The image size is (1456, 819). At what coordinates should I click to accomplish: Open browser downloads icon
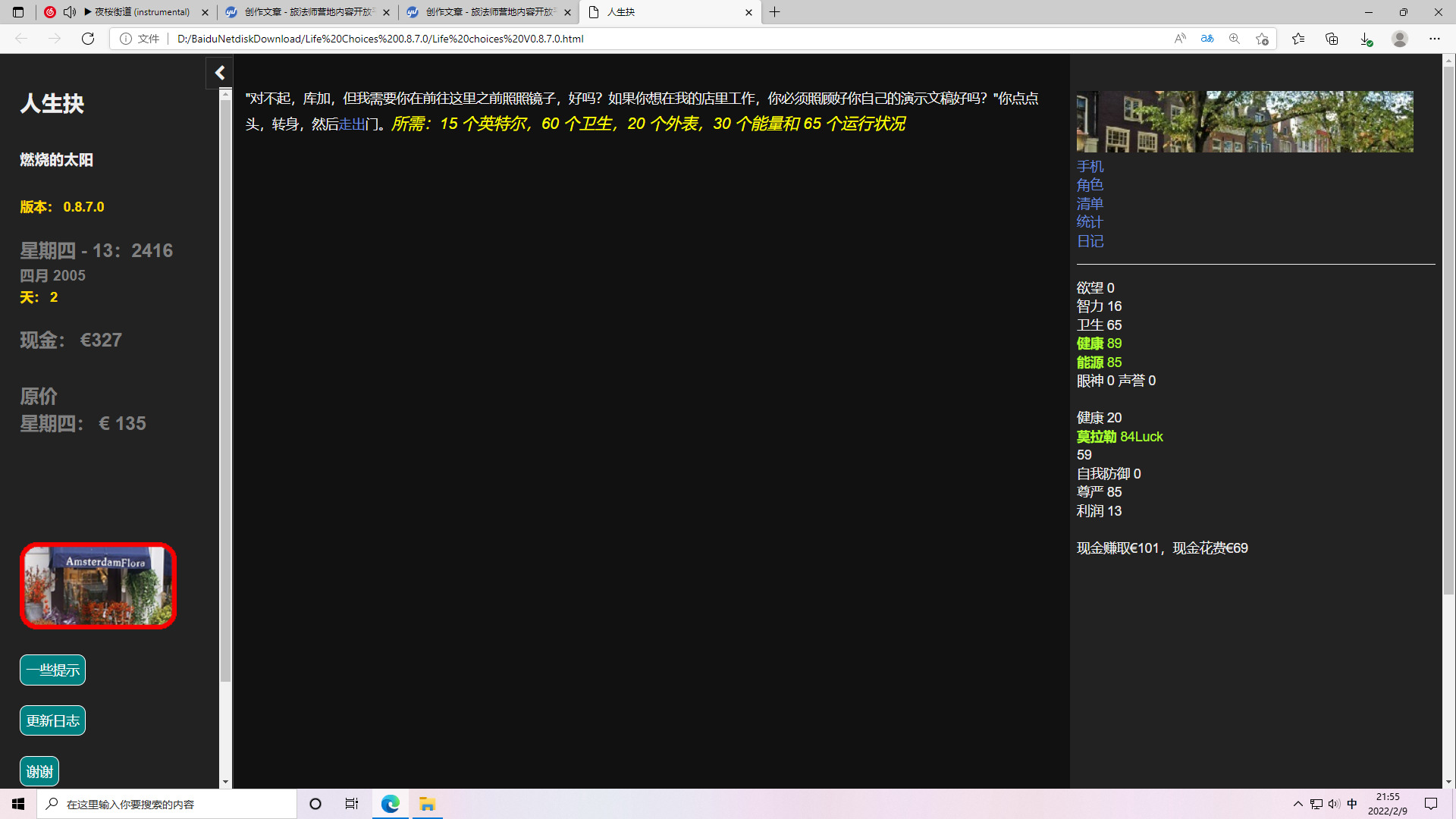click(x=1365, y=39)
